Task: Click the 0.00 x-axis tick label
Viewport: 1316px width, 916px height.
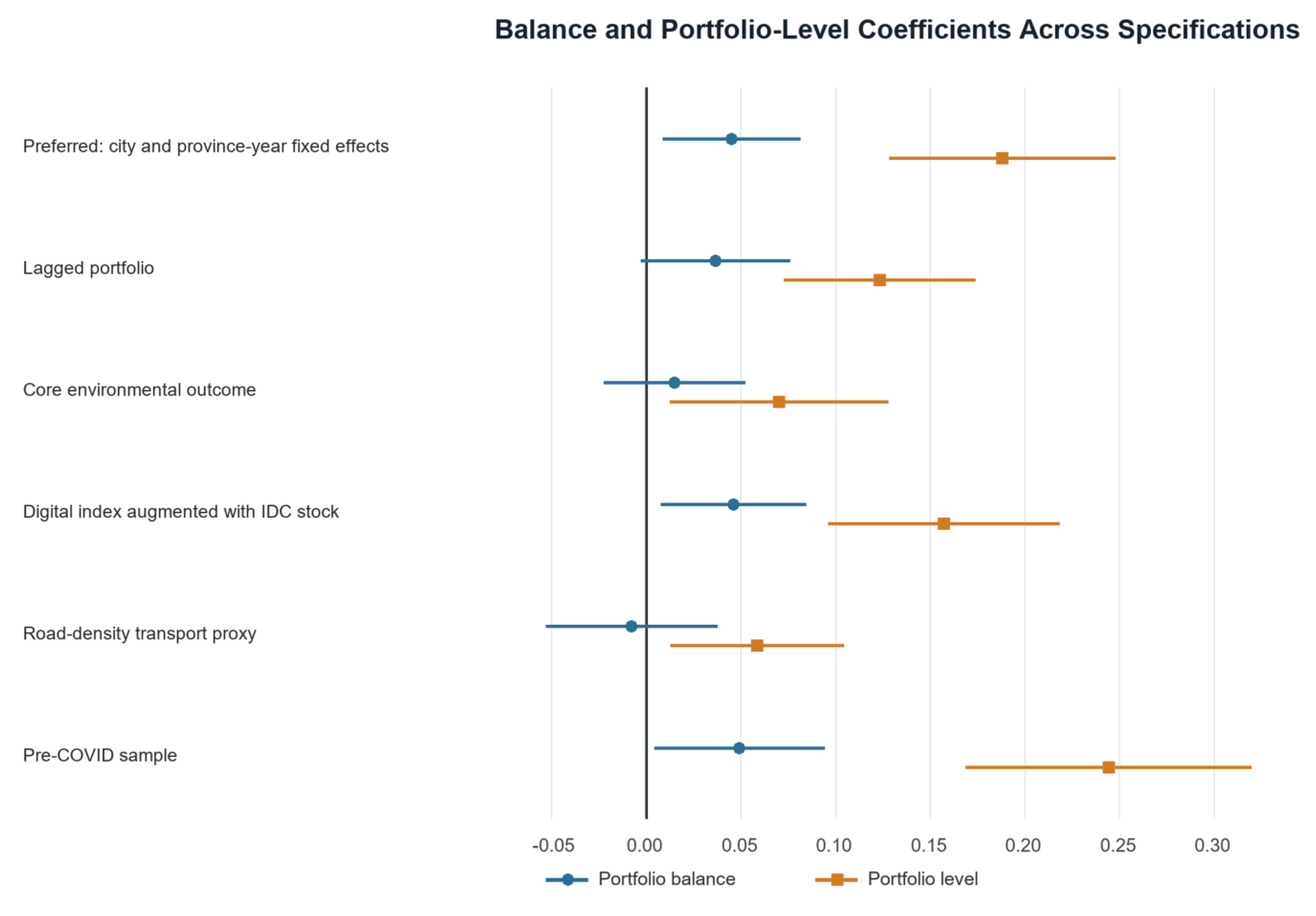Action: [x=645, y=846]
